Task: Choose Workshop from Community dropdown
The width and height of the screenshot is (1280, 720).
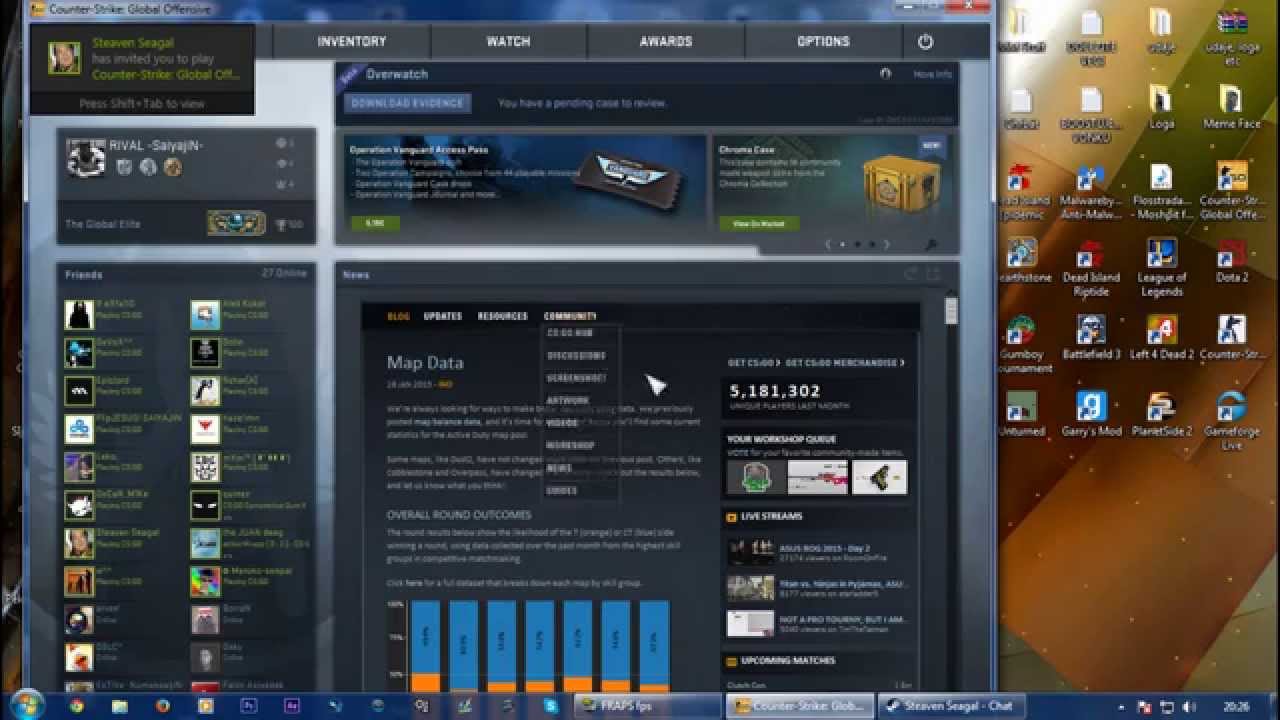Action: [x=571, y=445]
